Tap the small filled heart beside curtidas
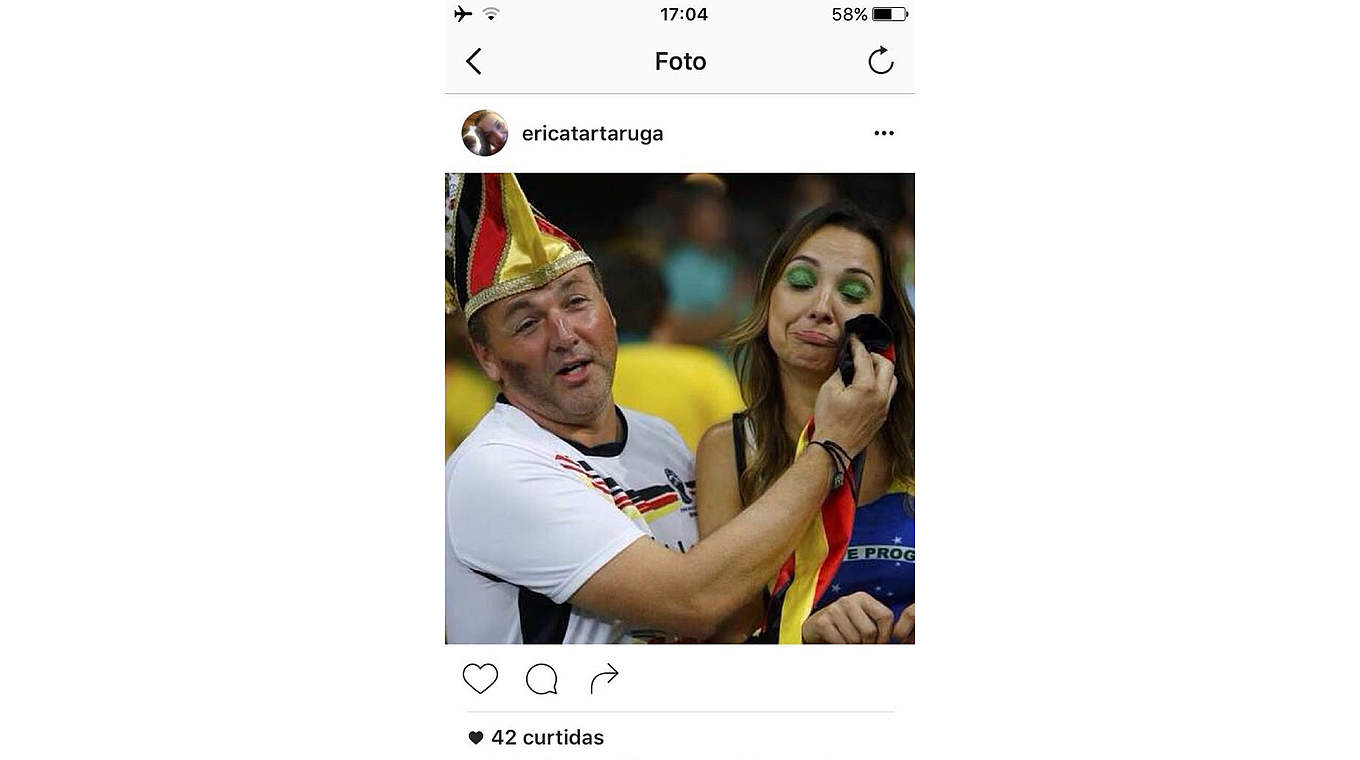The width and height of the screenshot is (1360, 760). [476, 738]
